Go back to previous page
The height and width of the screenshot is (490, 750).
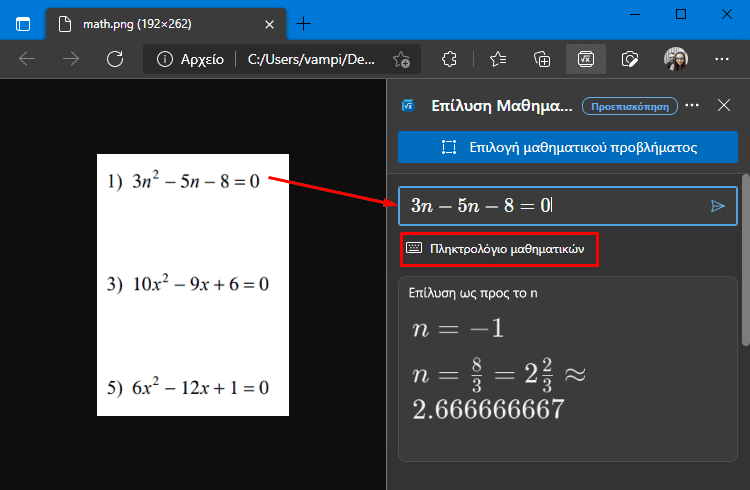click(x=27, y=59)
